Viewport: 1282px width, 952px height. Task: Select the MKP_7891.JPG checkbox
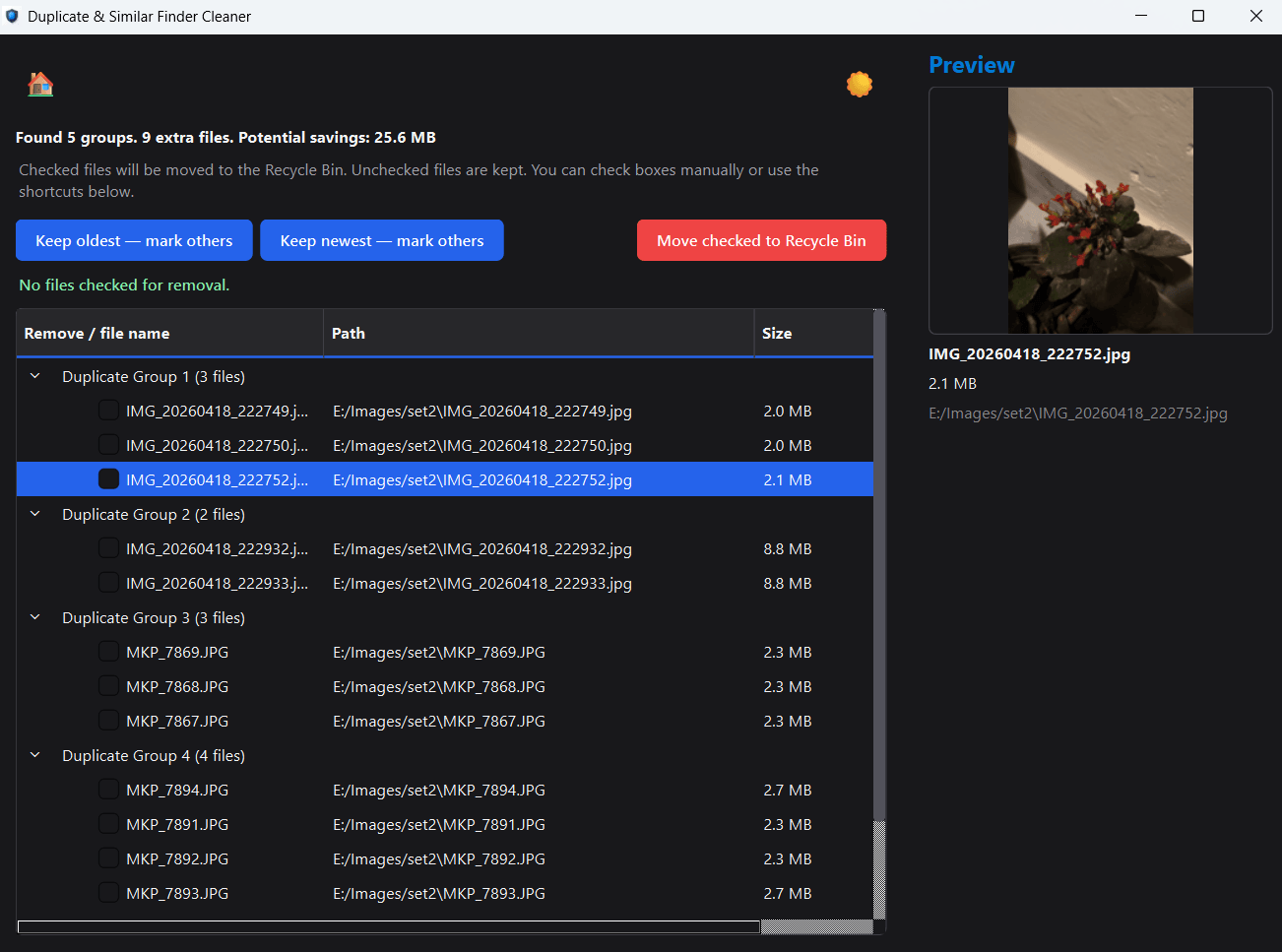[108, 824]
